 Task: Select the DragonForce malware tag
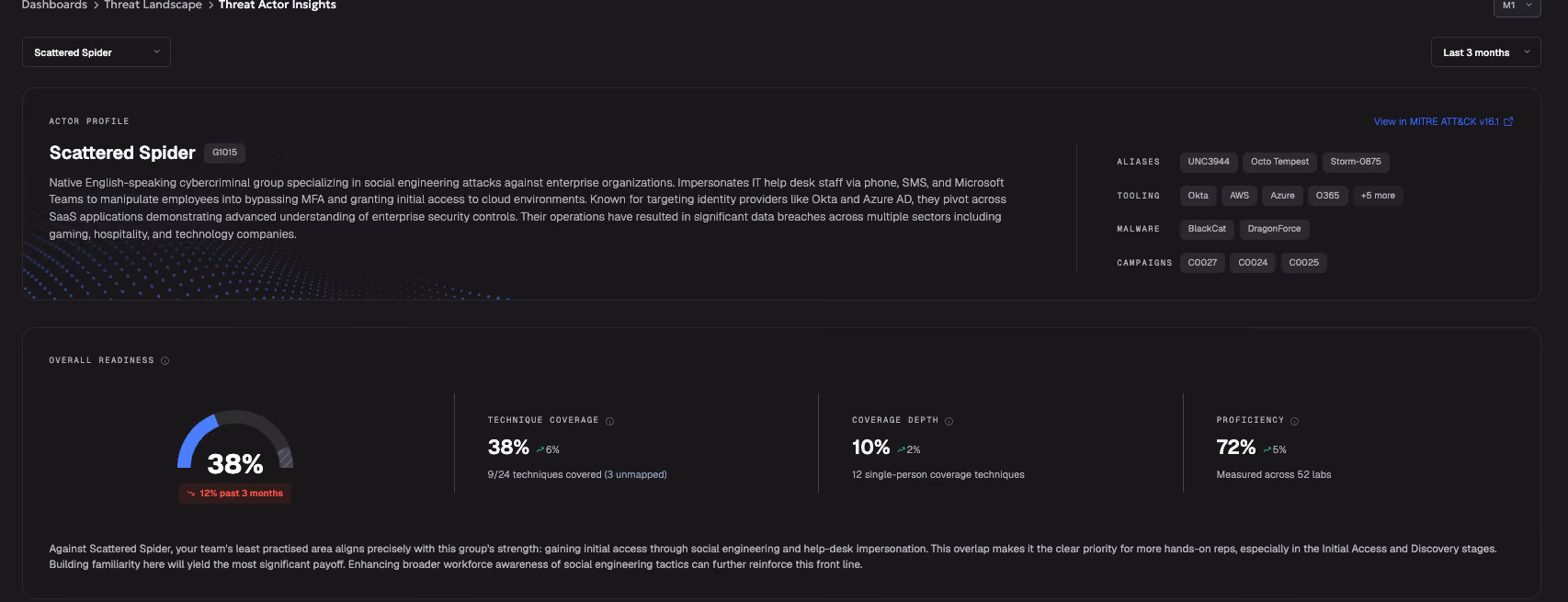tap(1274, 229)
